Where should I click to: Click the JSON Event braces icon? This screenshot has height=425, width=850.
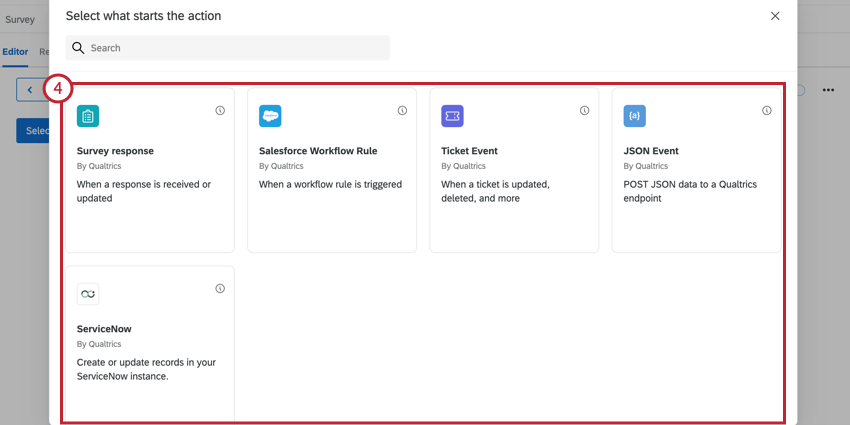tap(634, 116)
